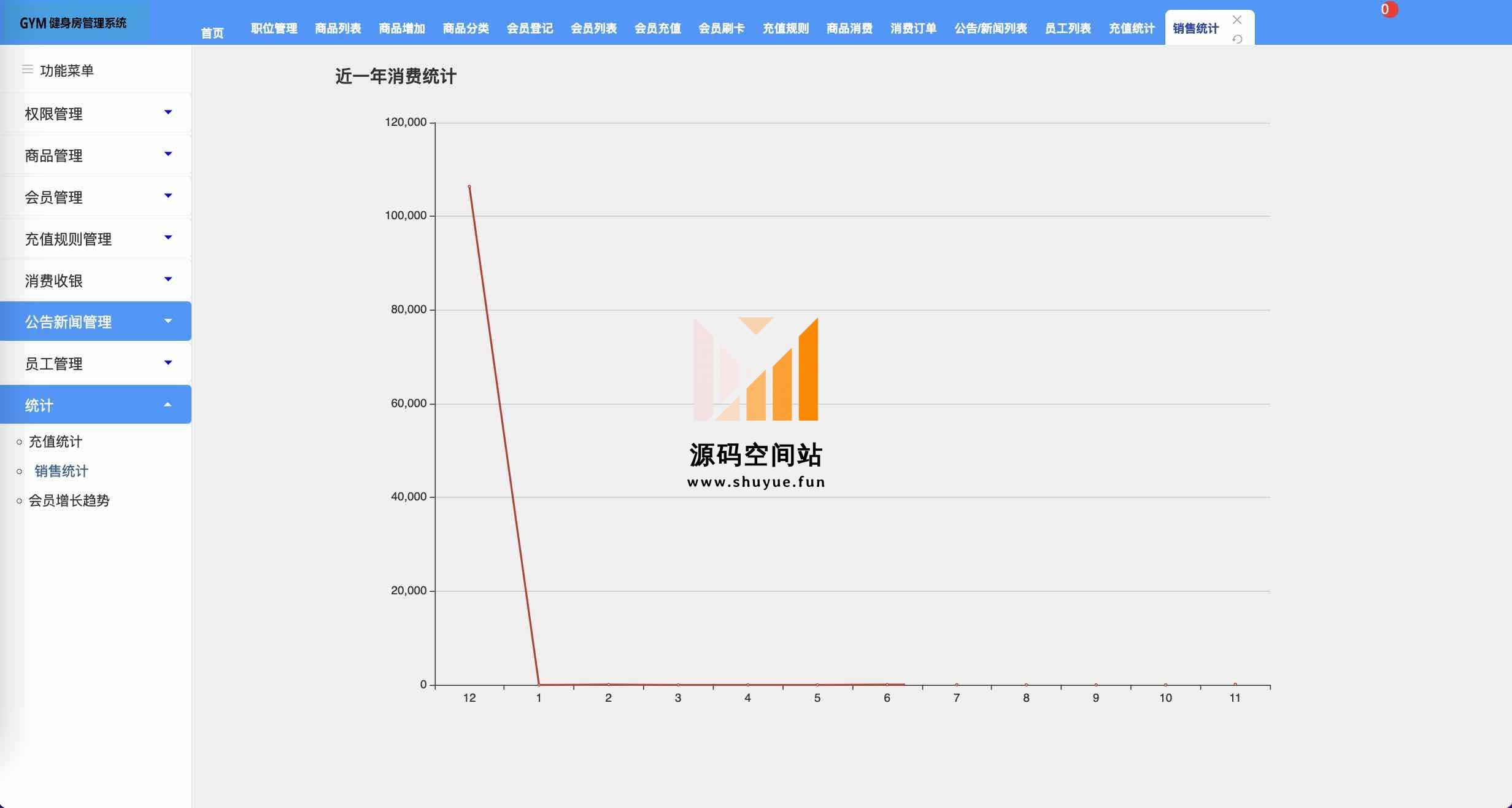Viewport: 1512px width, 808px height.
Task: Click the 功能菜单 header text
Action: tap(67, 70)
